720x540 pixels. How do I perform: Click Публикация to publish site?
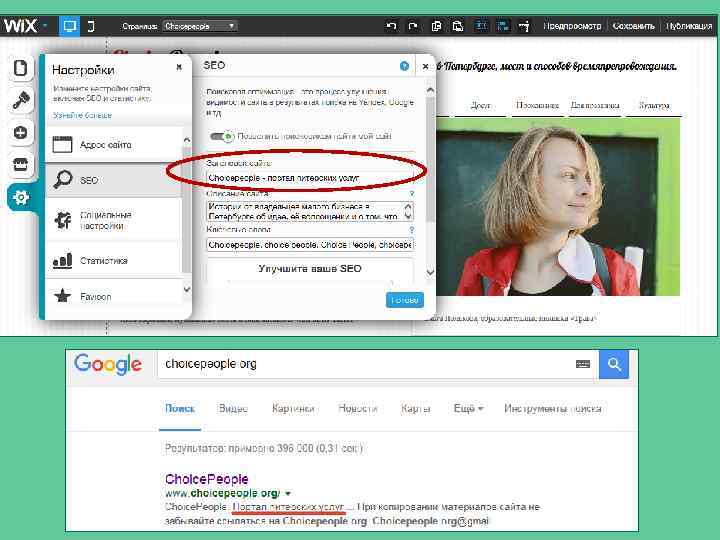[x=689, y=26]
